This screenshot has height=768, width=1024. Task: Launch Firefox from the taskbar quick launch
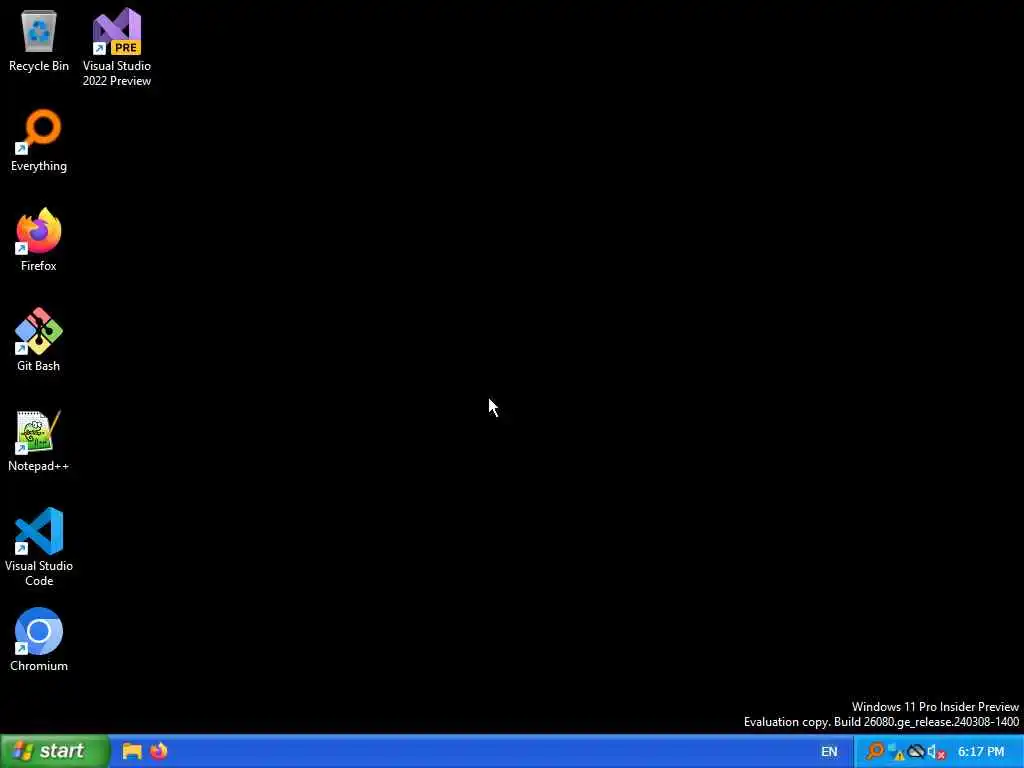point(159,751)
